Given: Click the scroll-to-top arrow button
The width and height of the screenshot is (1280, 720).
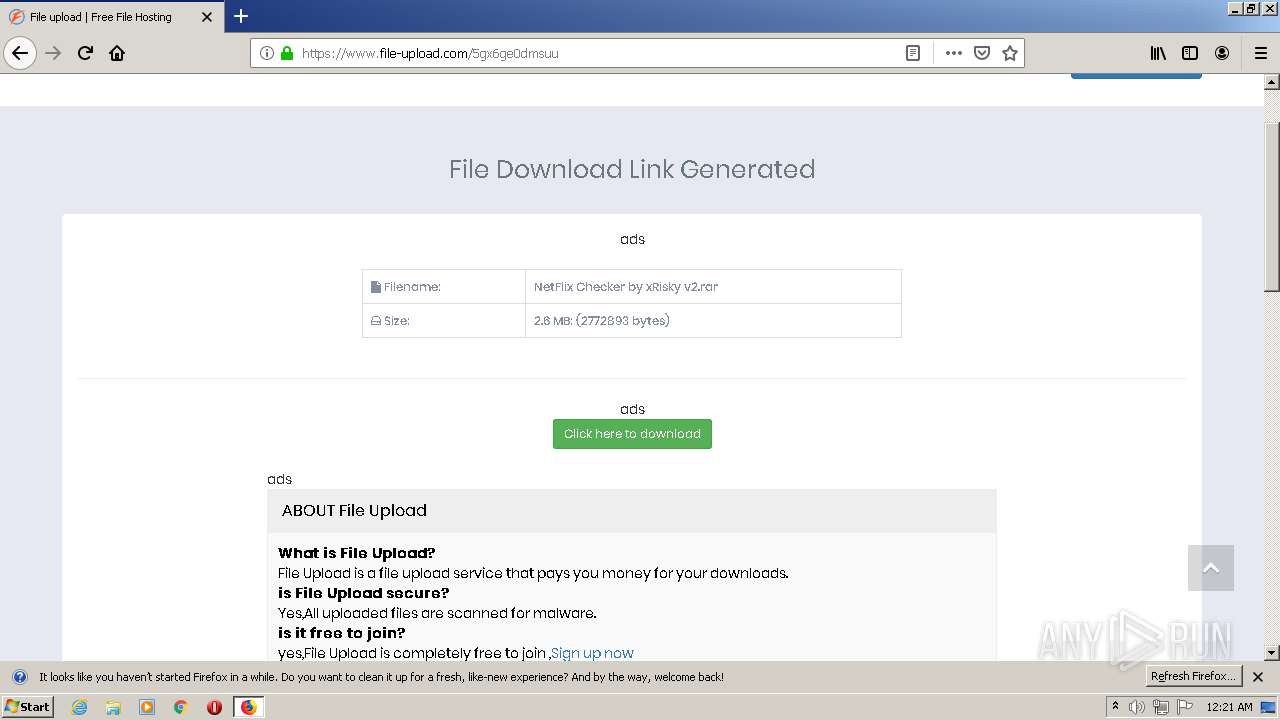Looking at the screenshot, I should tap(1211, 568).
